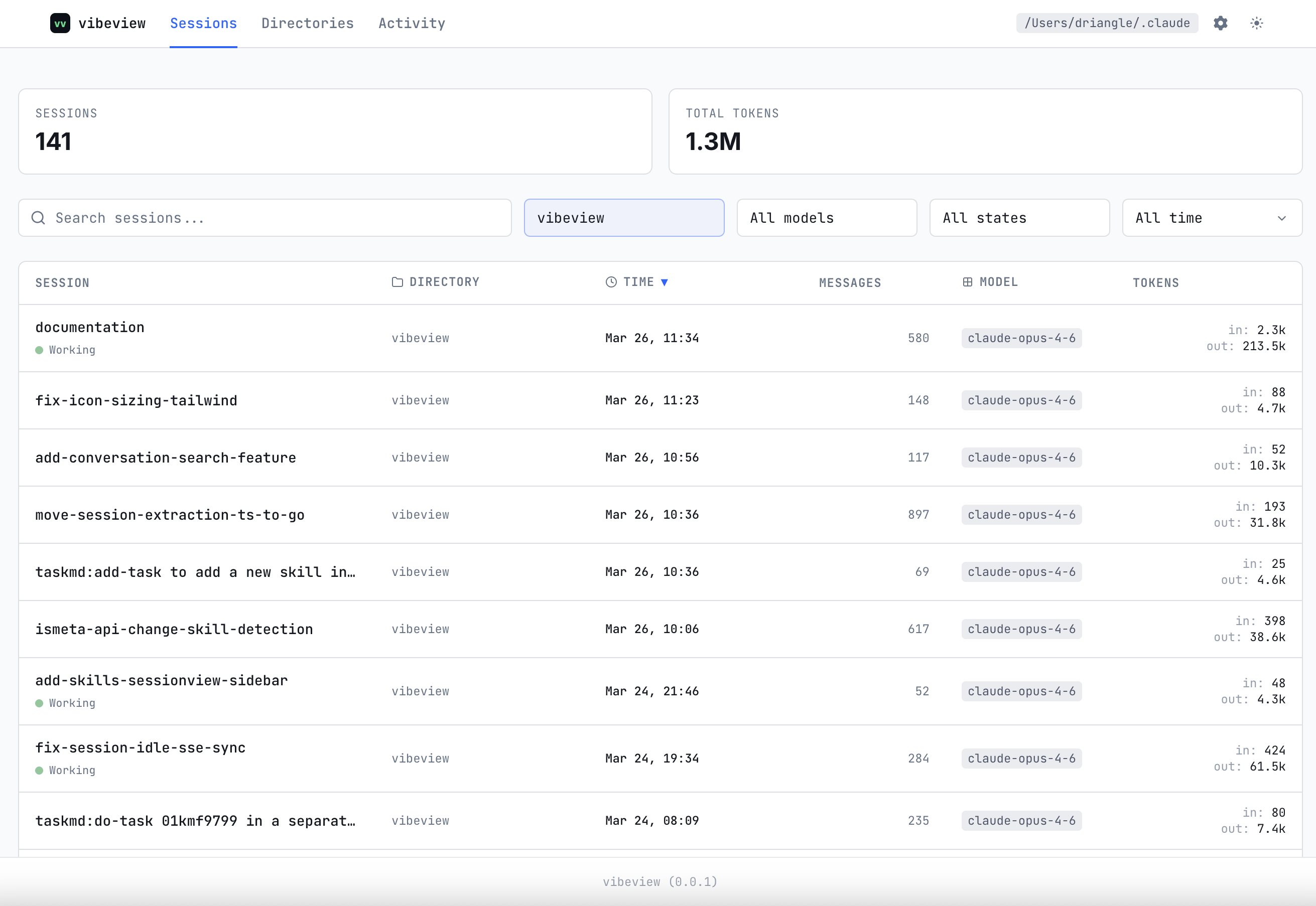This screenshot has height=906, width=1316.
Task: Select the claude-opus-4-6 badge on the documentation row
Action: pos(1021,338)
